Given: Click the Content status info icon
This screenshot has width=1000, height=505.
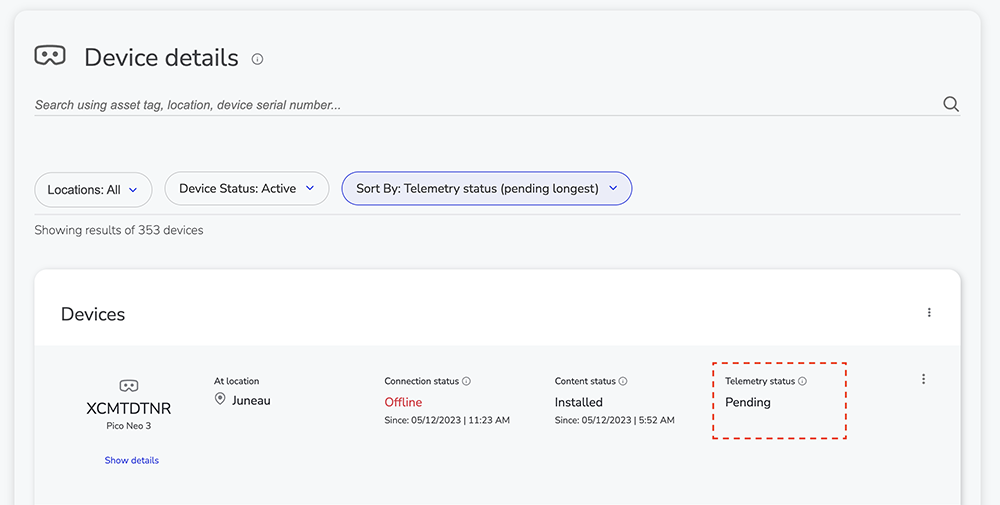Looking at the screenshot, I should 623,381.
